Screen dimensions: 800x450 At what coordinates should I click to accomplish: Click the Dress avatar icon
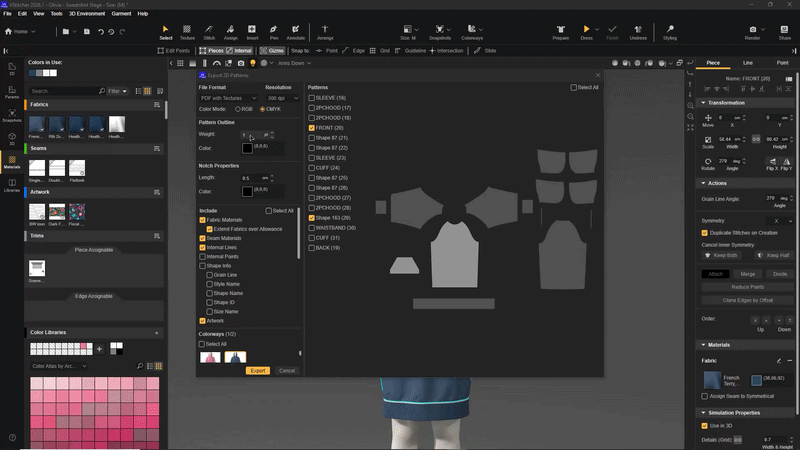(x=587, y=31)
